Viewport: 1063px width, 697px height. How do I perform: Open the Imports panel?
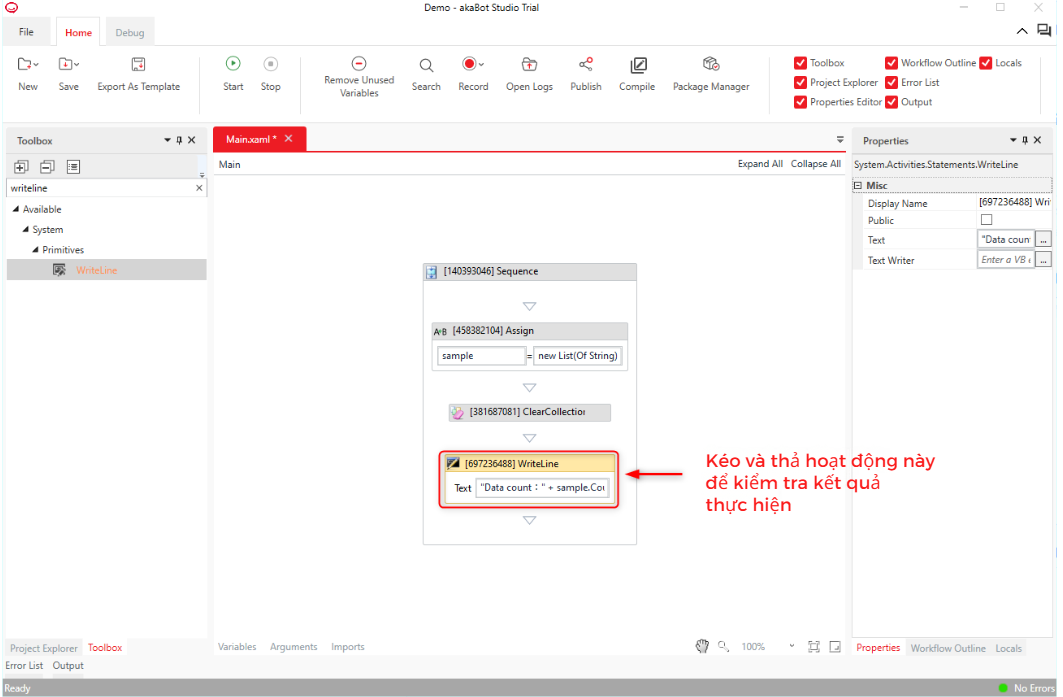(348, 647)
